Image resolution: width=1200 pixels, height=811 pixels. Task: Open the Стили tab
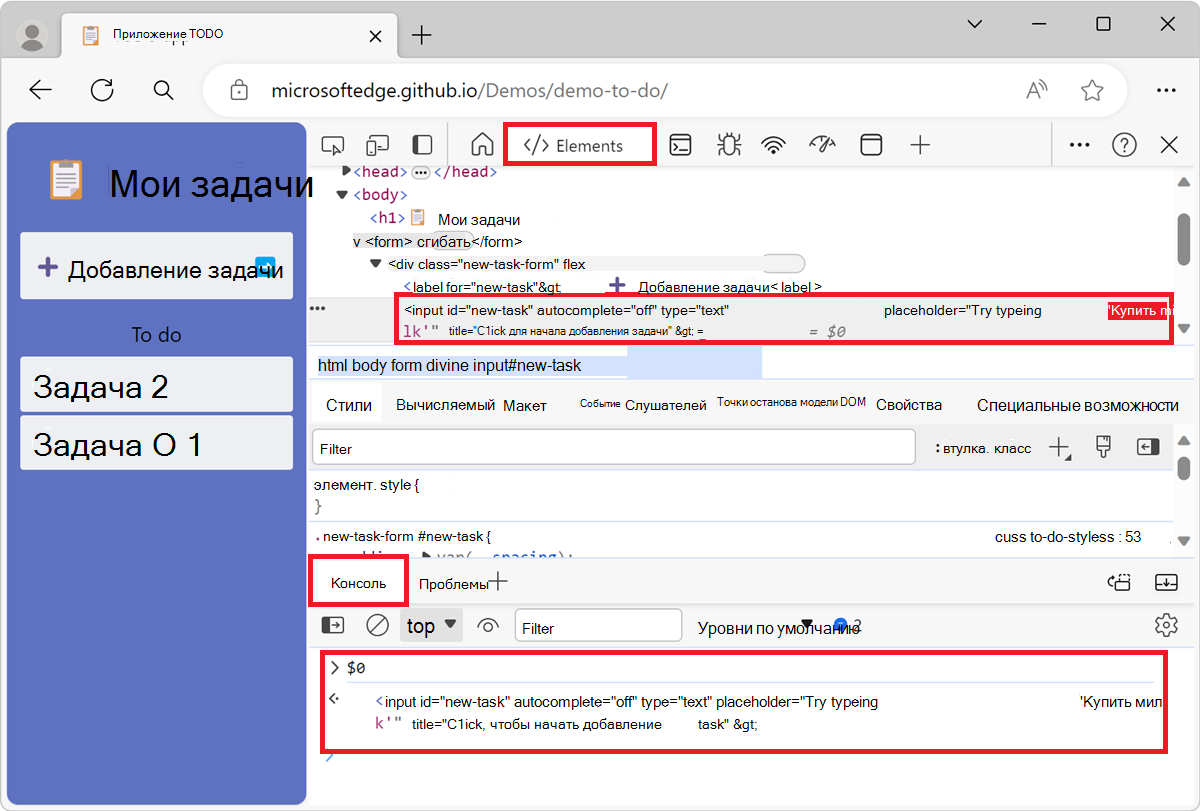tap(349, 405)
